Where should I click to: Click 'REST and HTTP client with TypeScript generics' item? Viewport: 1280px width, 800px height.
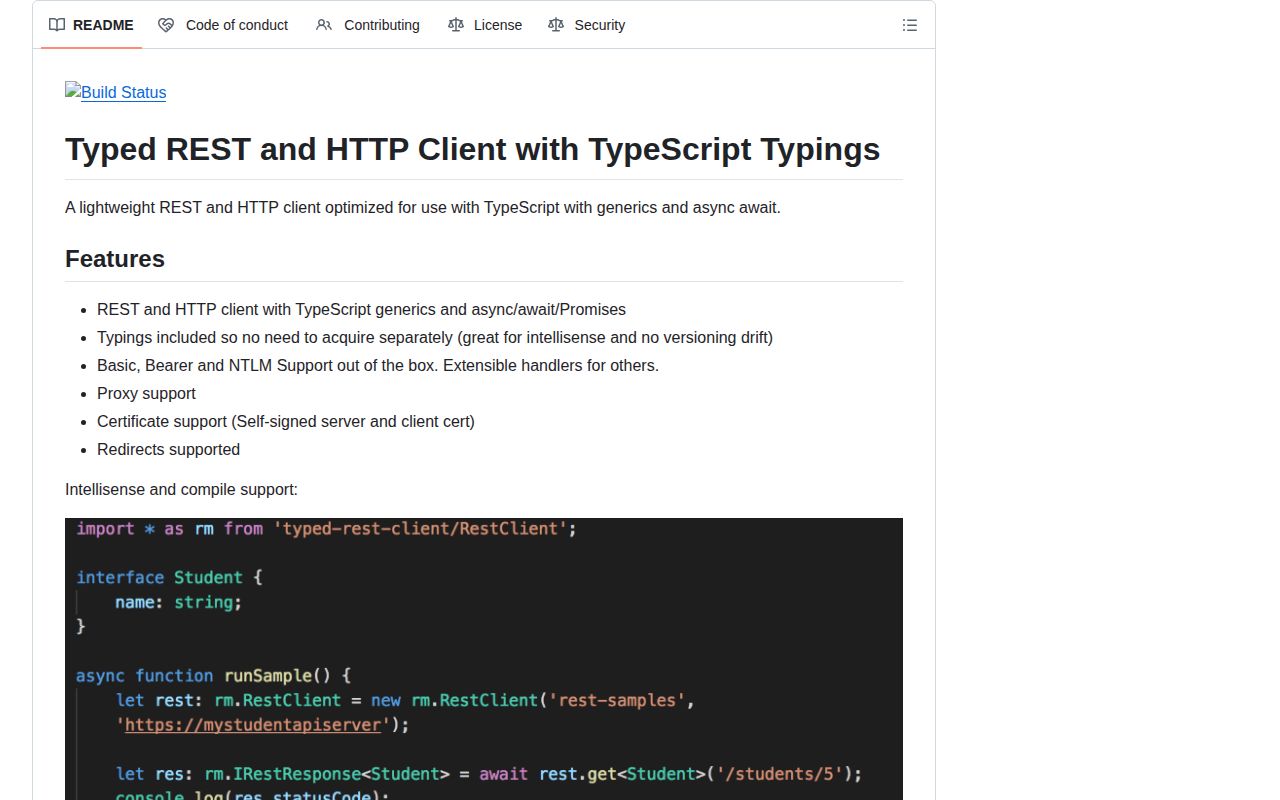[x=361, y=310]
